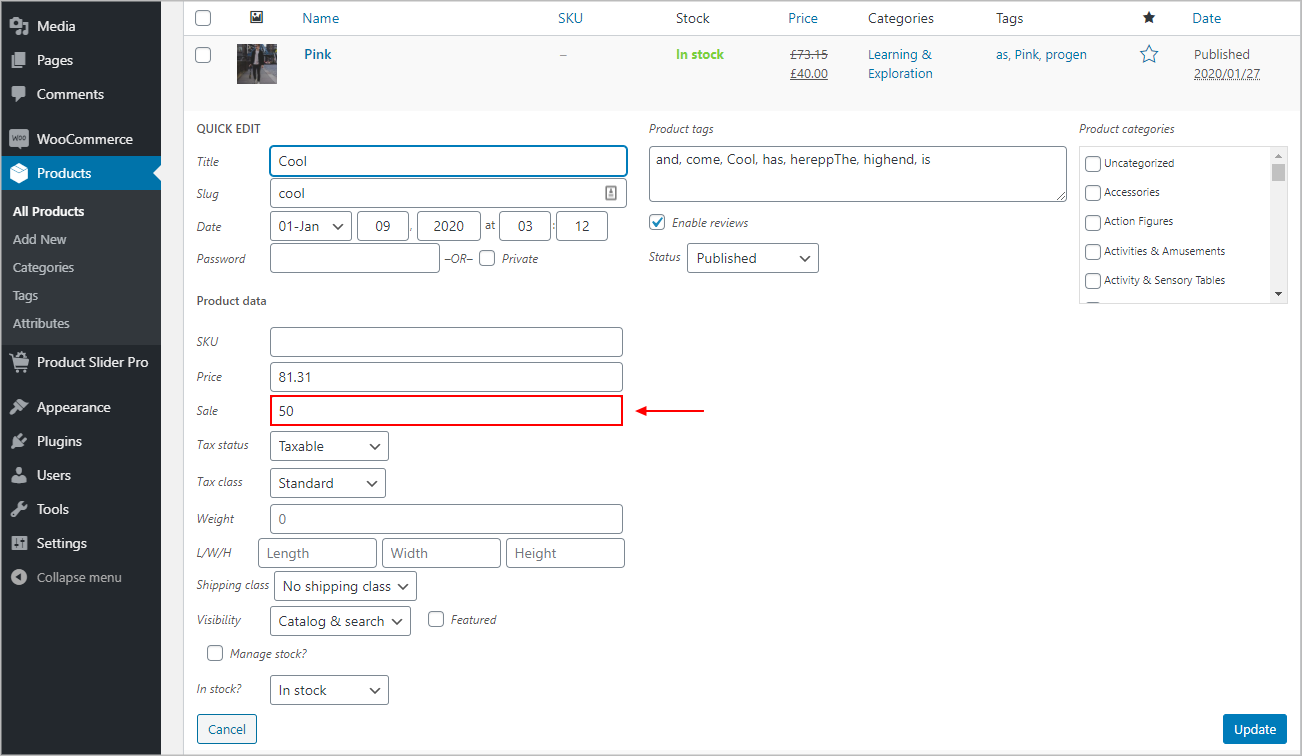Click the Product Slider Pro sidebar icon
Screen dimensions: 1302x756
click(18, 362)
